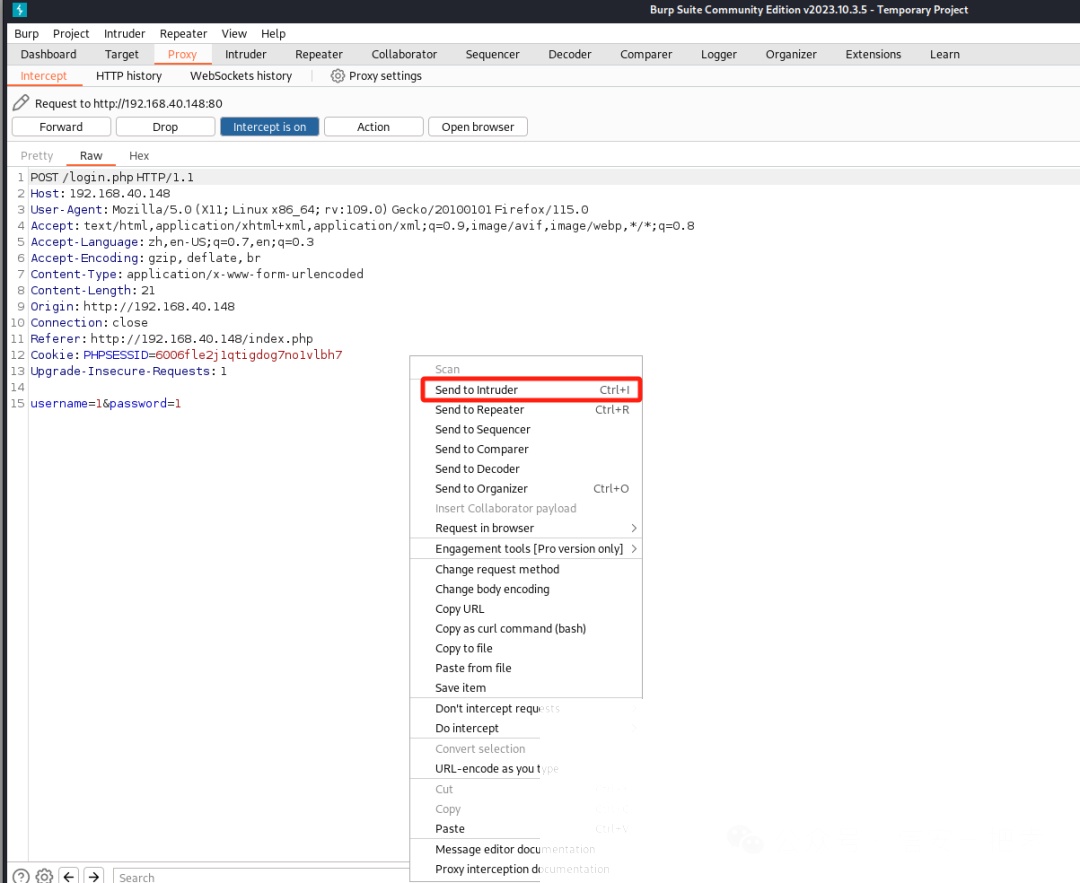Toggle the Intercept is on button
This screenshot has height=883, width=1080.
coord(269,127)
